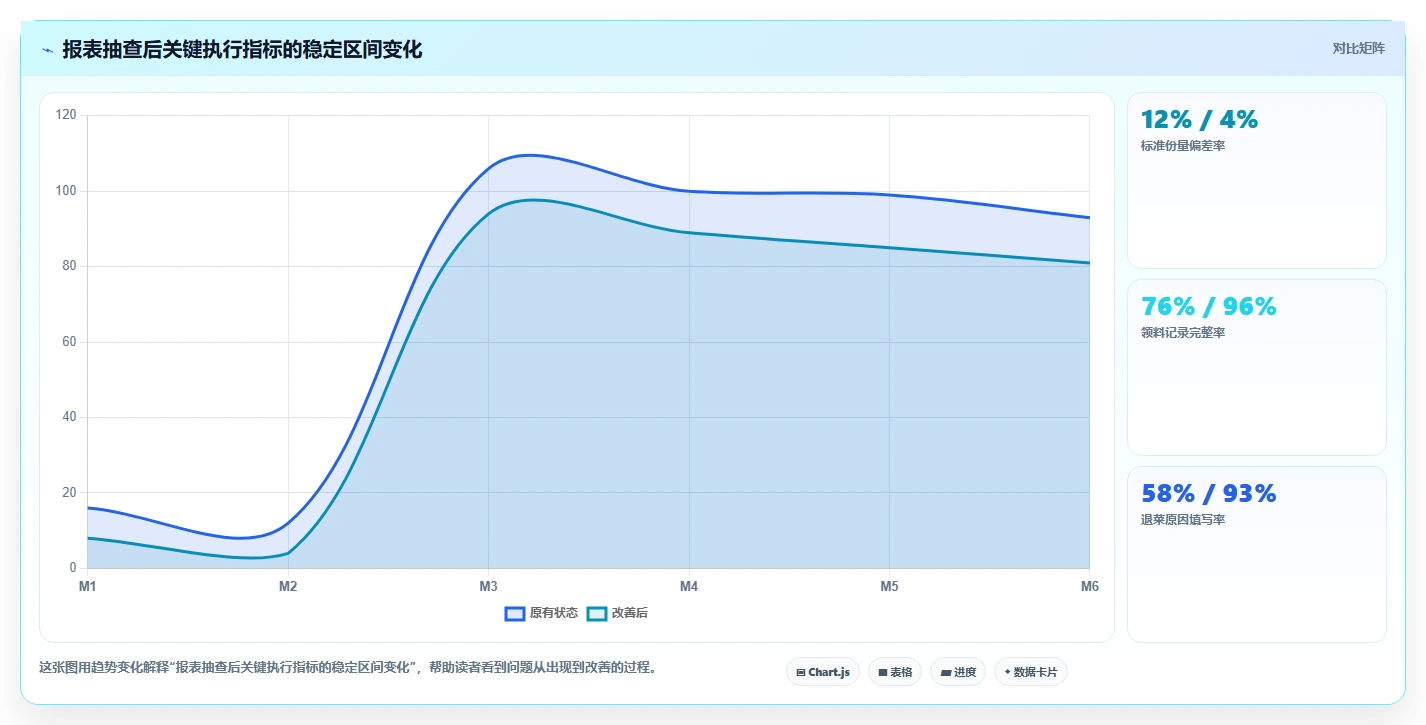
Task: Click the 40 y-axis tick label
Action: pyautogui.click(x=69, y=417)
